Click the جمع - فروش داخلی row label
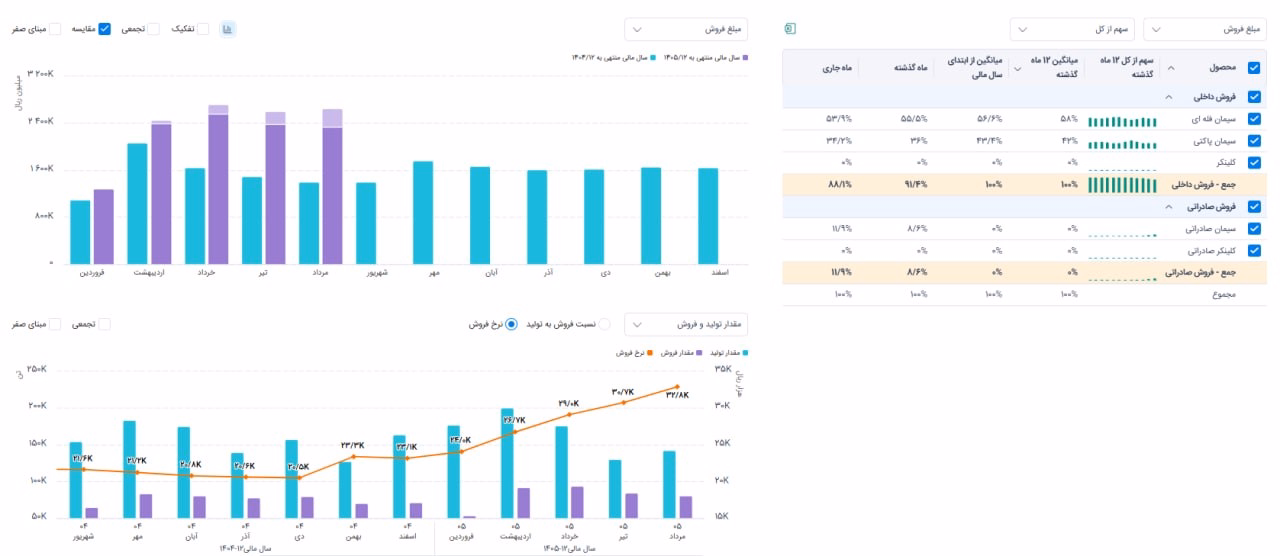This screenshot has width=1280, height=556. click(x=1203, y=185)
